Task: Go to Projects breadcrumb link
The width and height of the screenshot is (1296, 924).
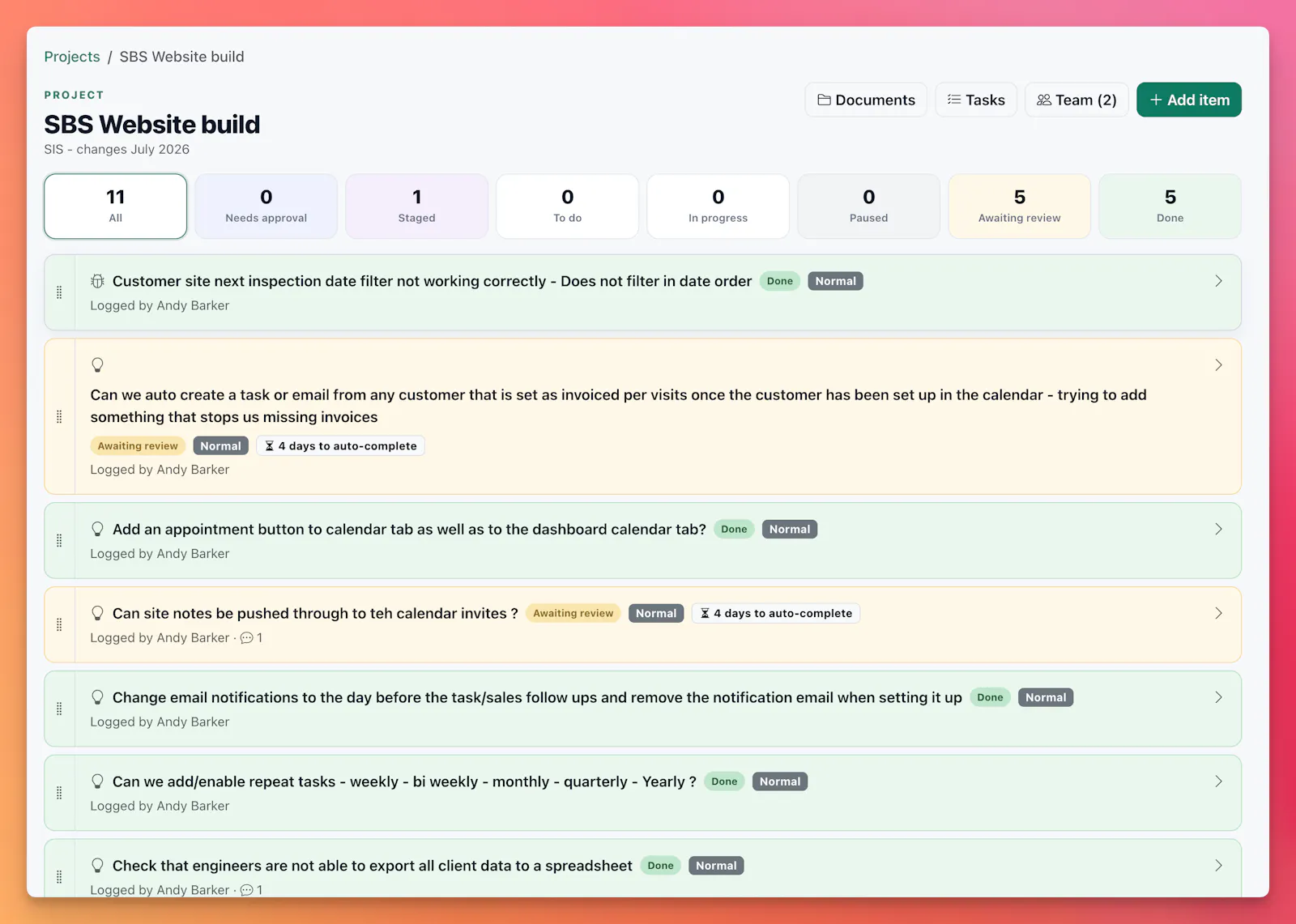Action: coord(72,57)
